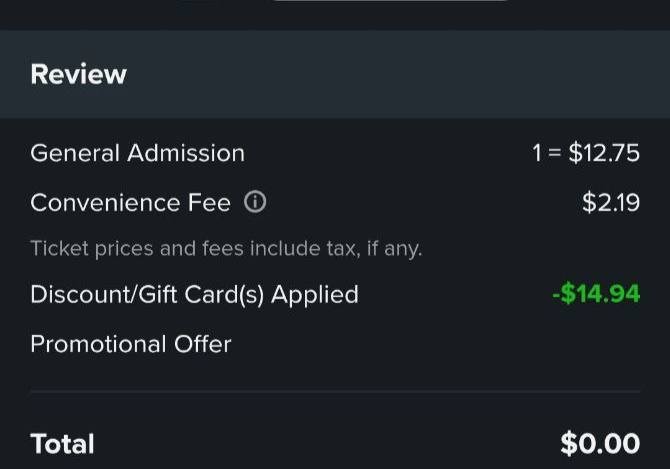670x469 pixels.
Task: Click the green -$14.94 discount amount
Action: coord(595,294)
